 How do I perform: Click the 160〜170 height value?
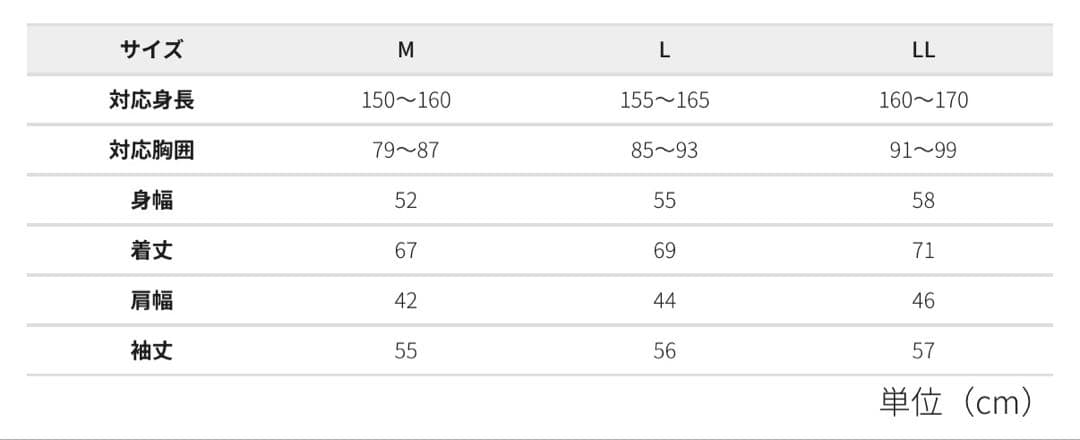pyautogui.click(x=923, y=101)
